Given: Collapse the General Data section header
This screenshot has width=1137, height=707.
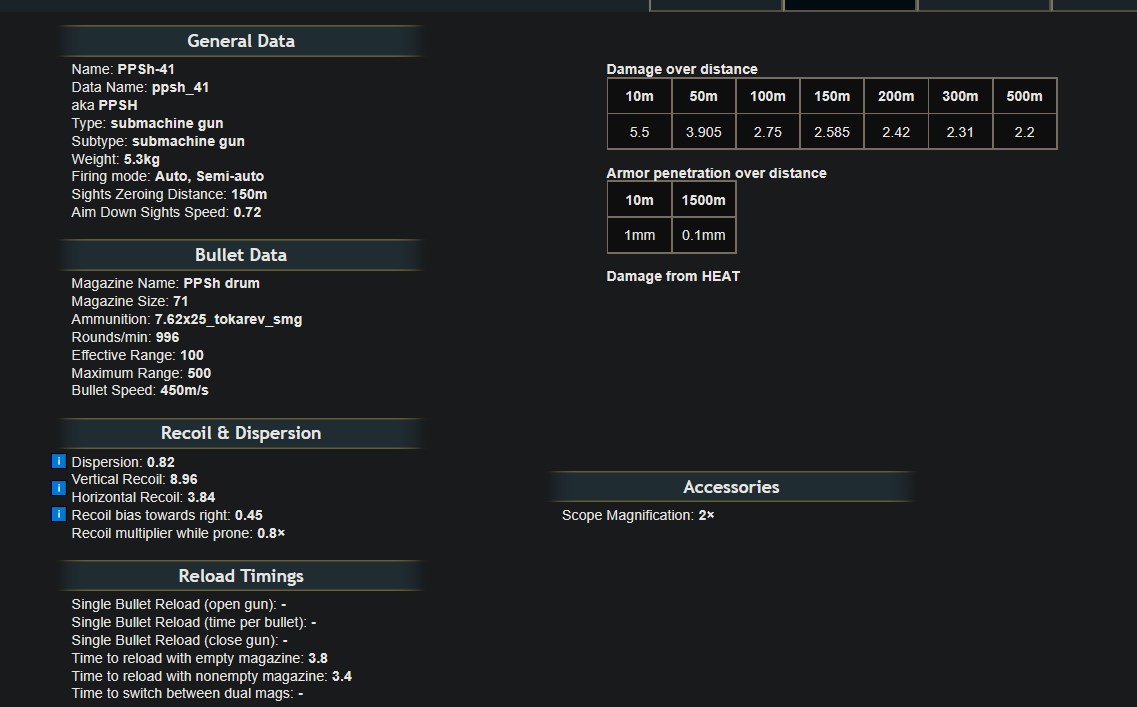Looking at the screenshot, I should 240,41.
